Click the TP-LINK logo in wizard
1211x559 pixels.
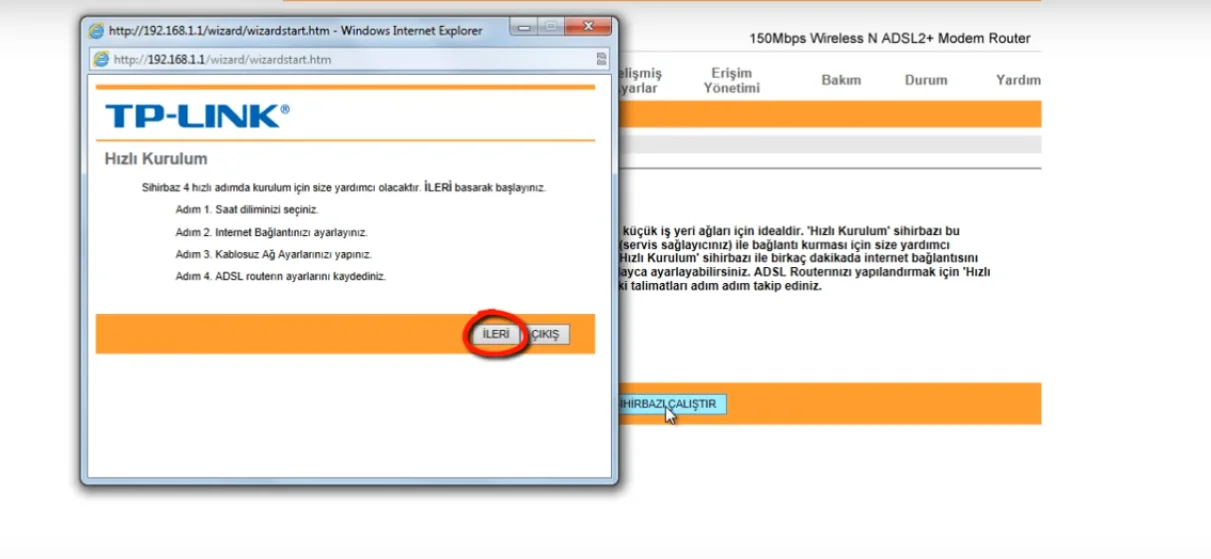(197, 116)
